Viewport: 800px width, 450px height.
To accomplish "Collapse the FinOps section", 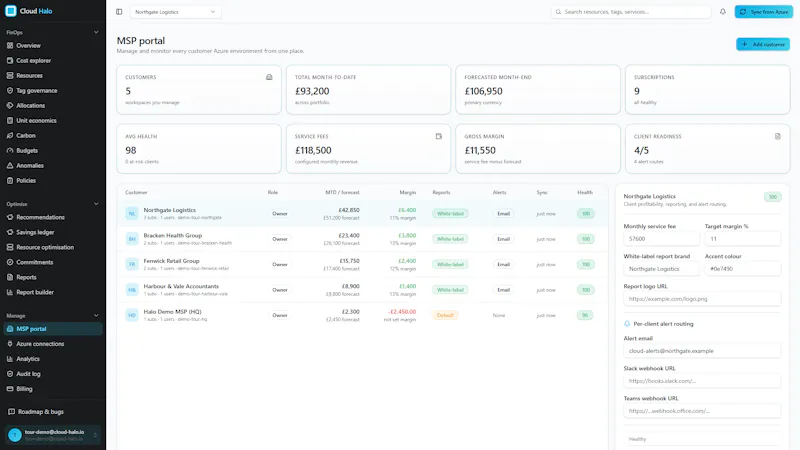I will pyautogui.click(x=96, y=32).
